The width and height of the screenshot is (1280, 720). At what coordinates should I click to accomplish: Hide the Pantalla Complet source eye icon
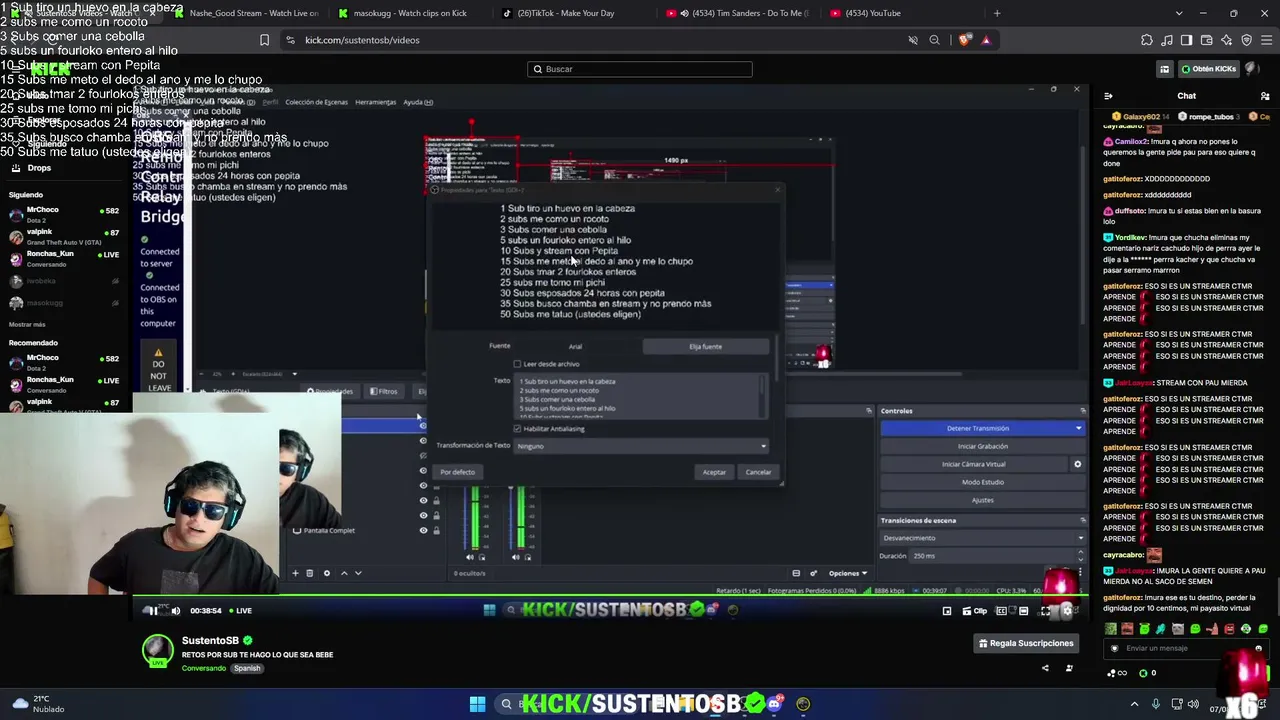[x=423, y=530]
